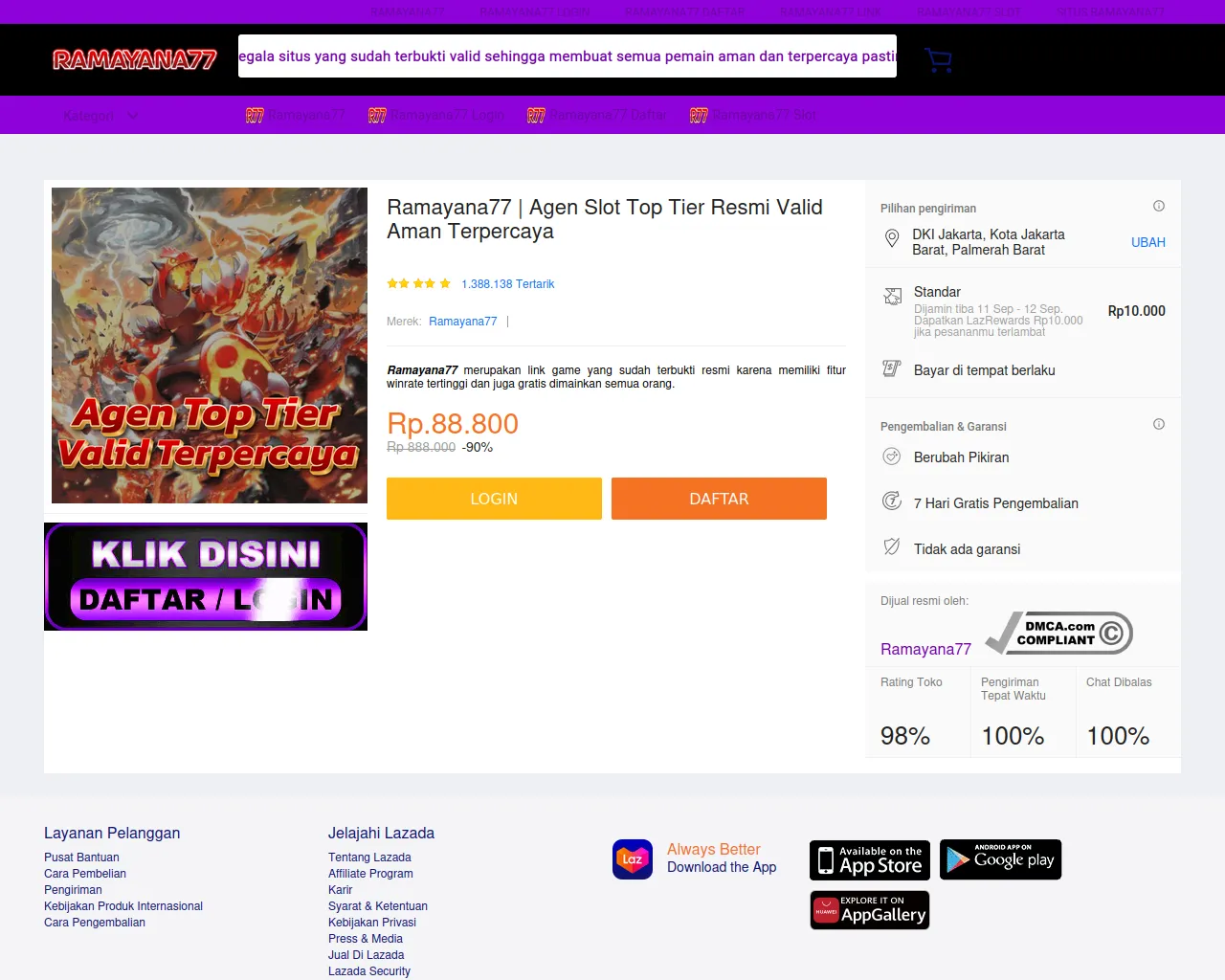Click info icon beside Pilihan pengiriman
Viewport: 1225px width, 980px height.
tap(1159, 206)
